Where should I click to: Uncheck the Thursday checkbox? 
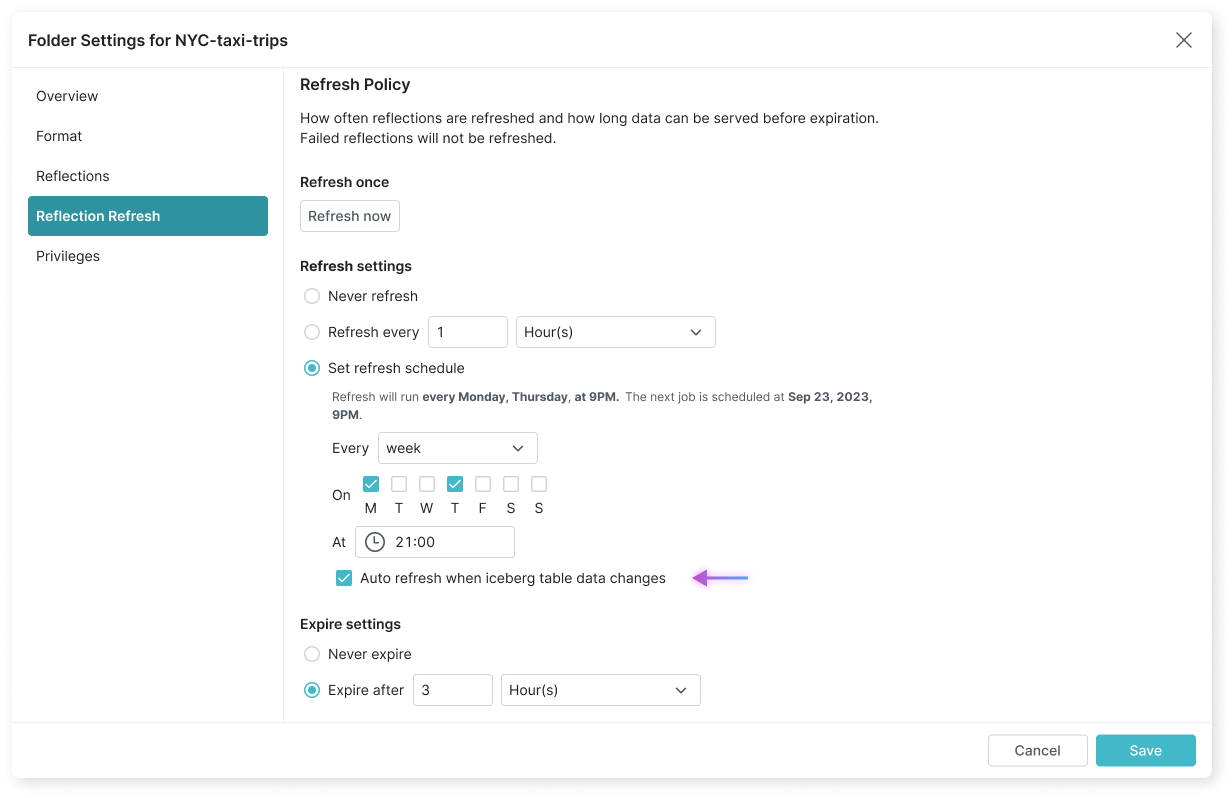coord(455,484)
